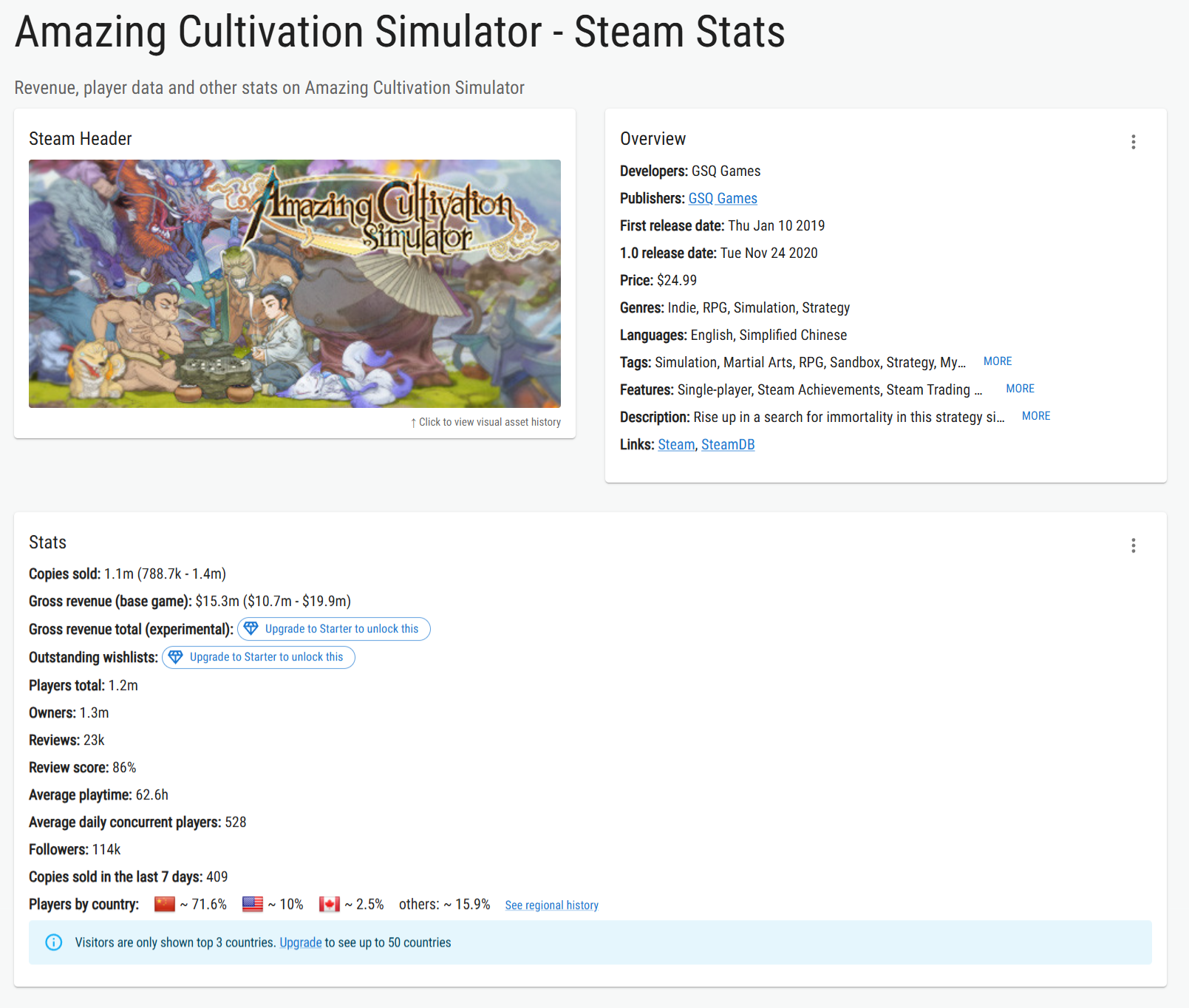Click the subtitle 'Revenue, player data and other stats'

[x=270, y=87]
